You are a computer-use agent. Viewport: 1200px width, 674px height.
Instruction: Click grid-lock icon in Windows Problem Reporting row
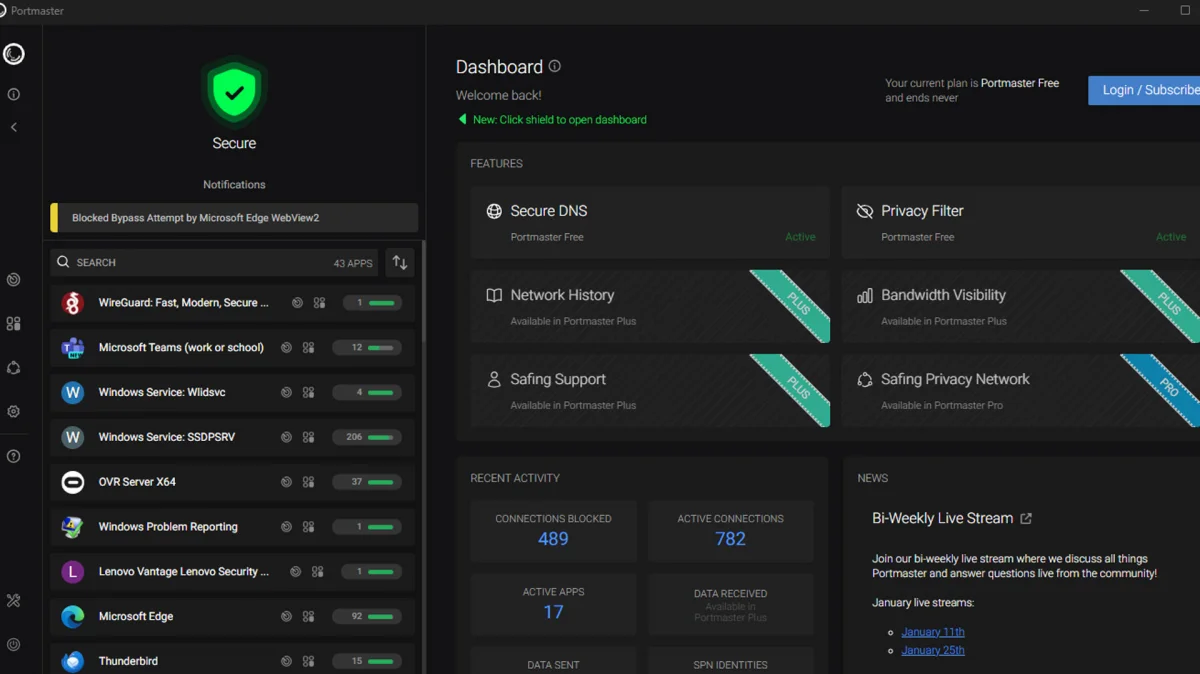[308, 527]
